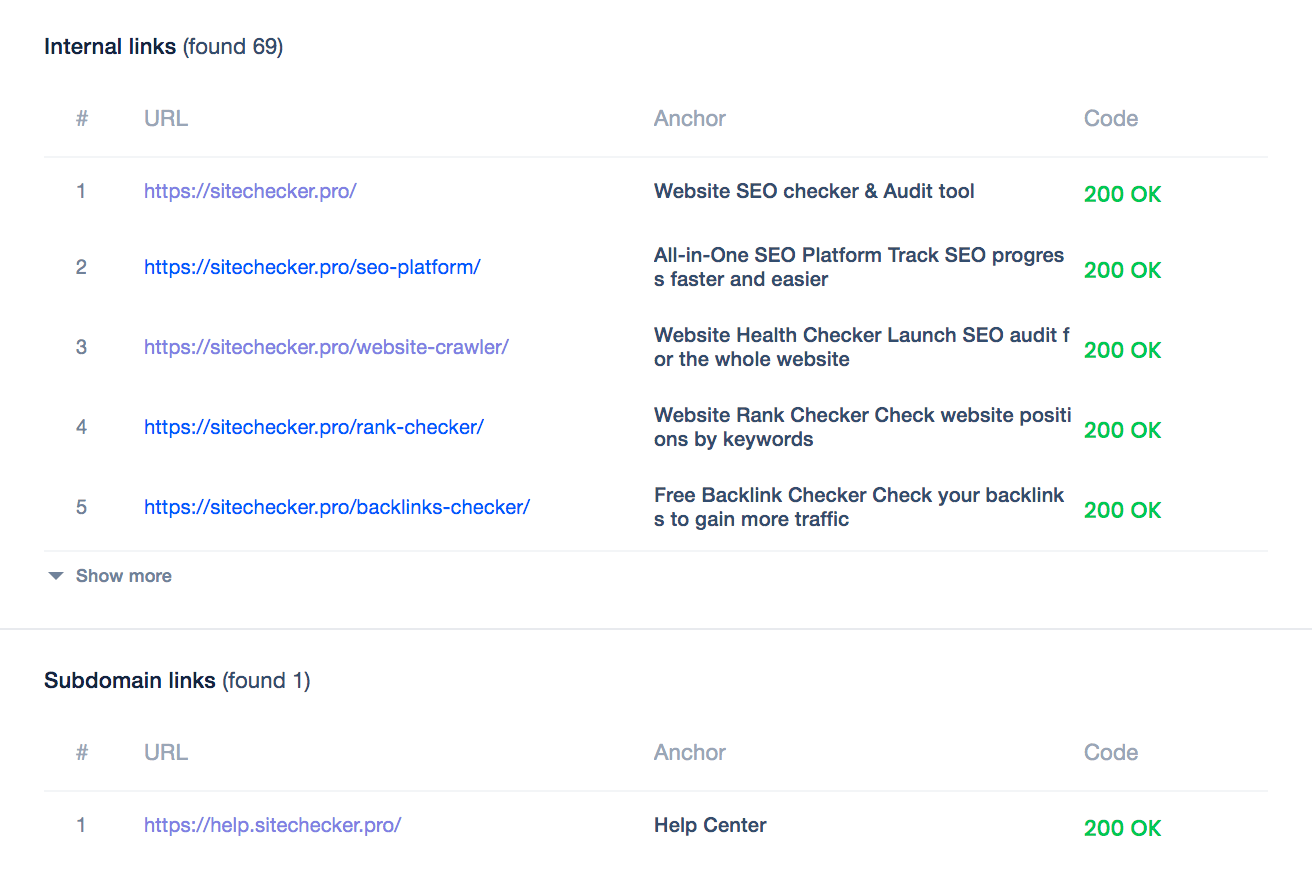1312x890 pixels.
Task: Expand the Show more list
Action: point(110,576)
